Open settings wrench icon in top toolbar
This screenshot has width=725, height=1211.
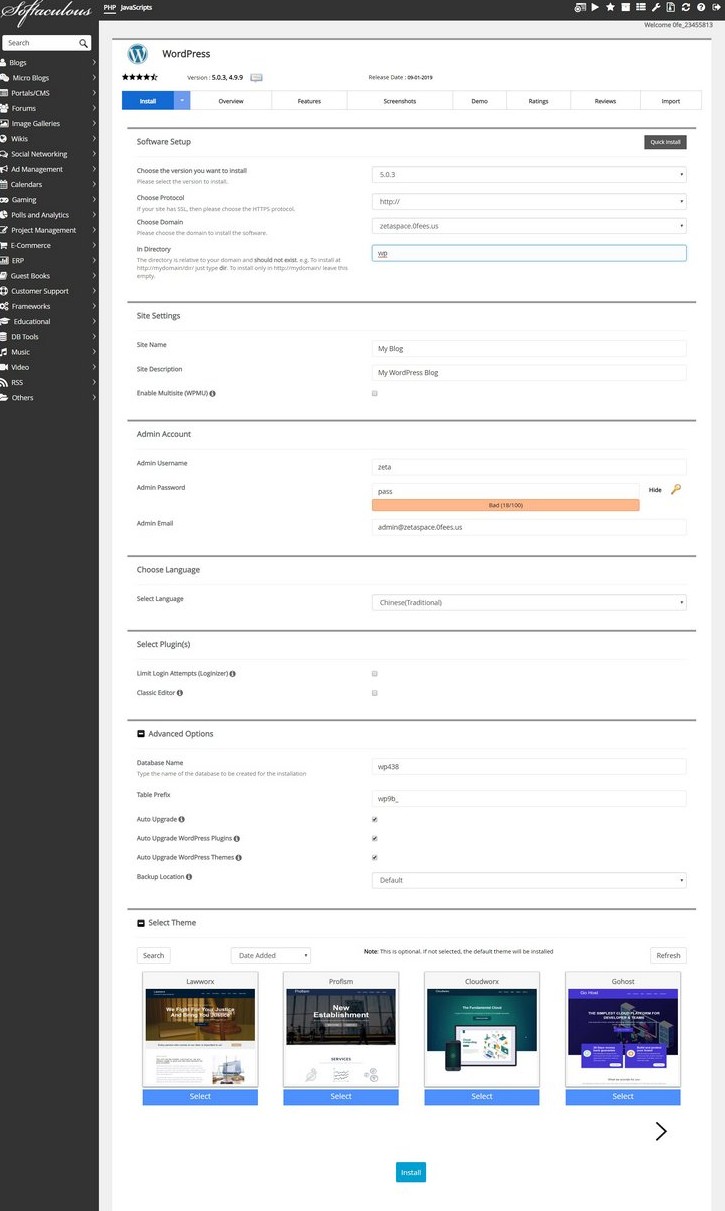click(x=656, y=7)
